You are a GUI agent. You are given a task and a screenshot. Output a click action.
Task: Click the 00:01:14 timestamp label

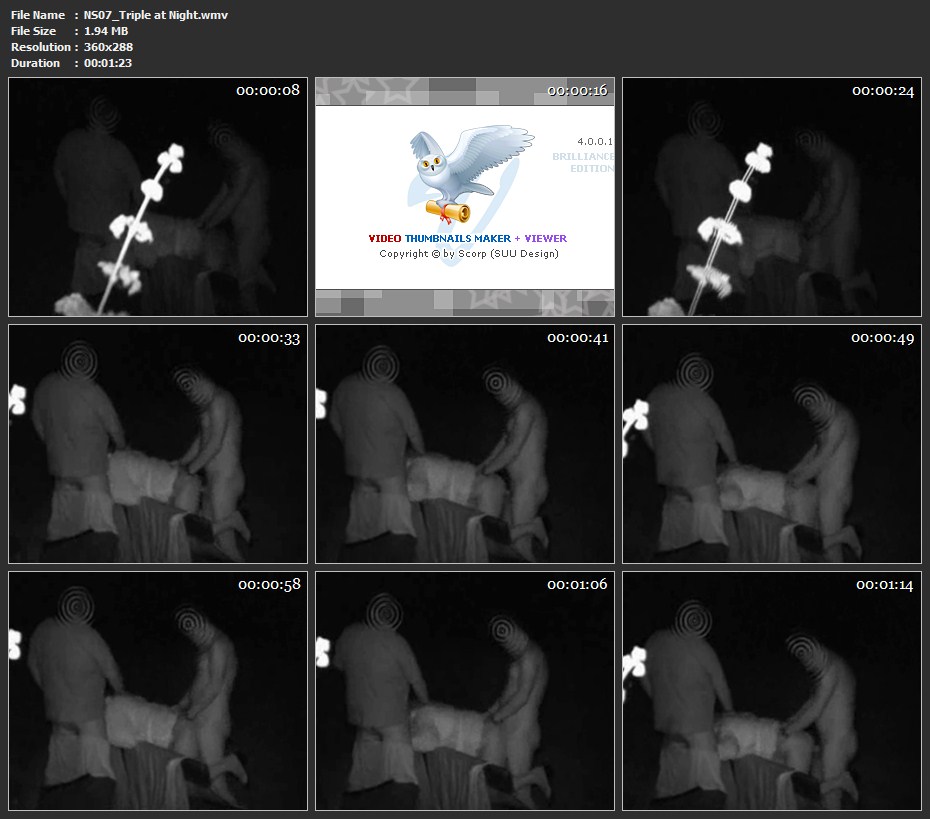(x=884, y=585)
